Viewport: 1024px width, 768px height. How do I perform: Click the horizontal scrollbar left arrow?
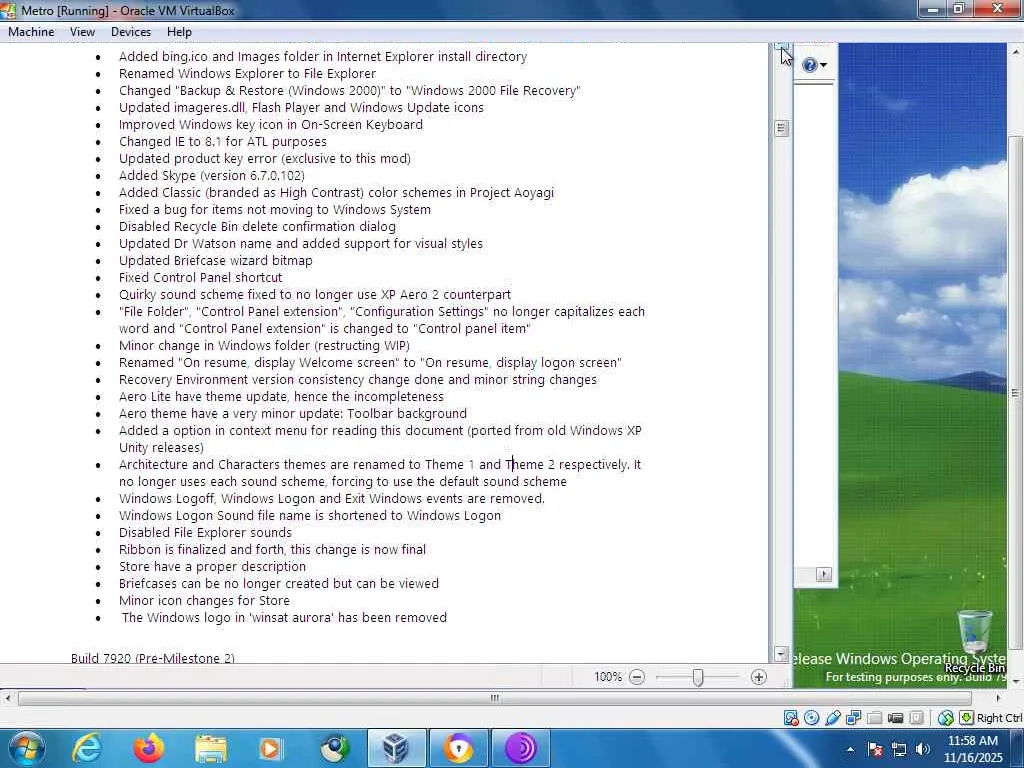pos(7,698)
